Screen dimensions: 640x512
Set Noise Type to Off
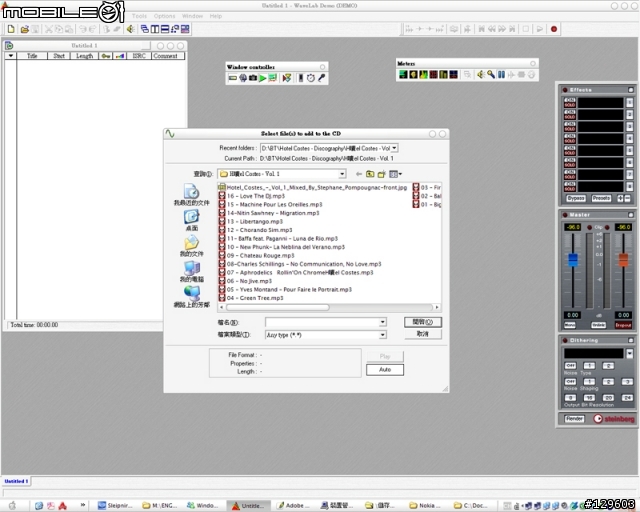tap(570, 365)
